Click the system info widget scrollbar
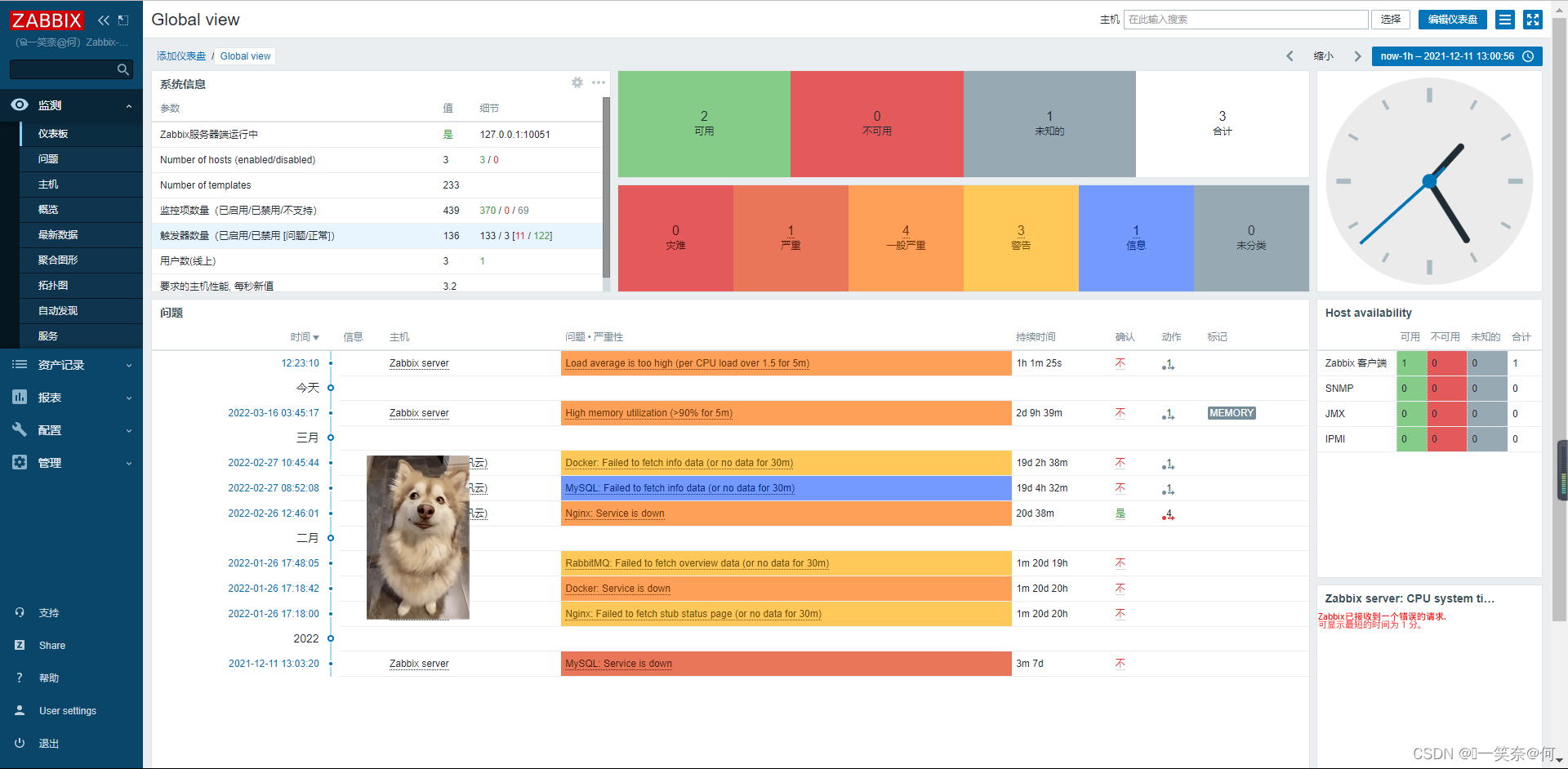1568x769 pixels. coord(606,188)
